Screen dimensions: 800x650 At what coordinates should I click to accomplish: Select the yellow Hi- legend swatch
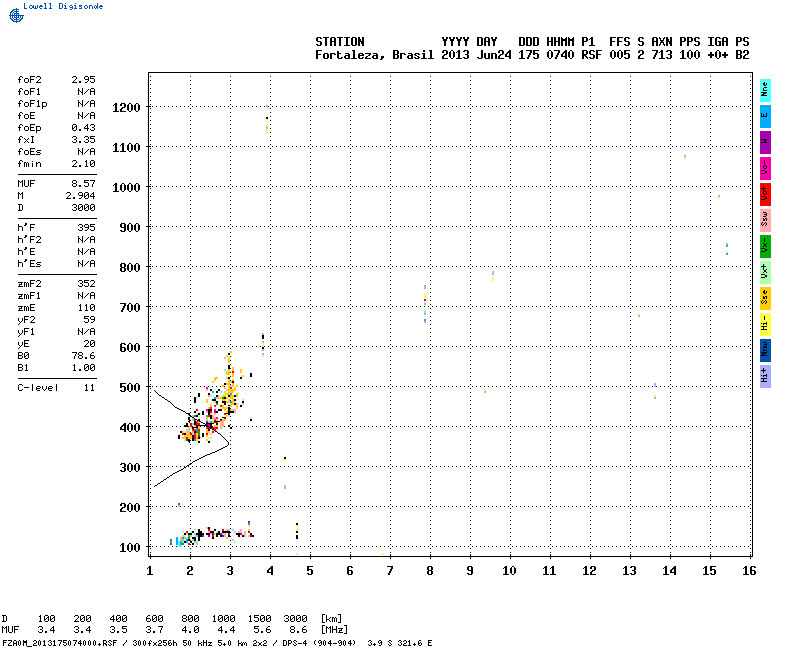(x=765, y=324)
